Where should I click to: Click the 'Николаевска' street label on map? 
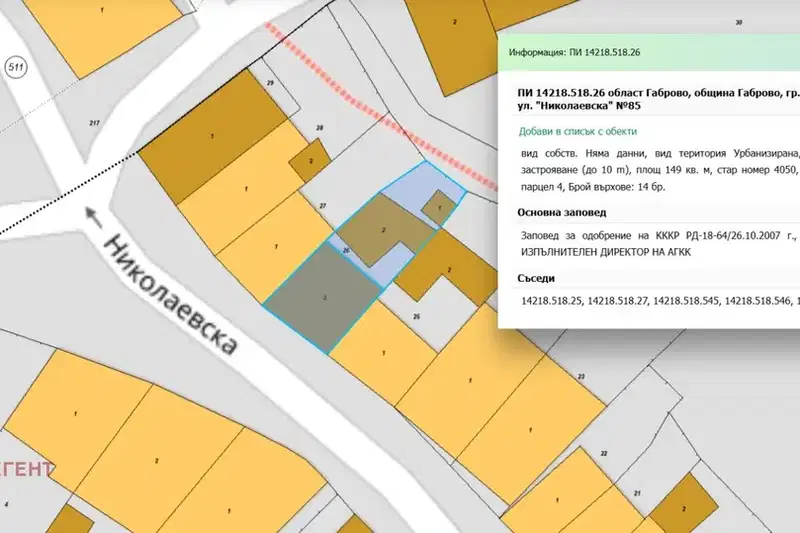pyautogui.click(x=171, y=294)
